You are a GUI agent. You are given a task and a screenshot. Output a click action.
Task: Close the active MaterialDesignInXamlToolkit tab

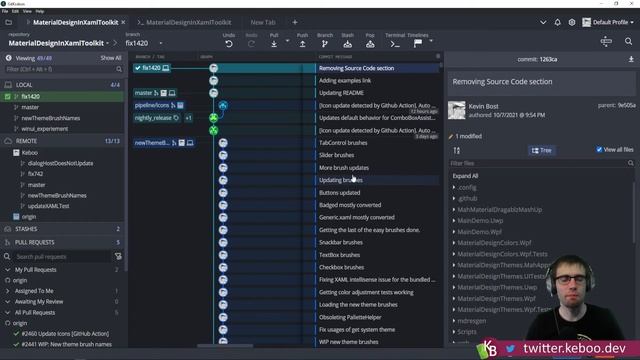[123, 22]
